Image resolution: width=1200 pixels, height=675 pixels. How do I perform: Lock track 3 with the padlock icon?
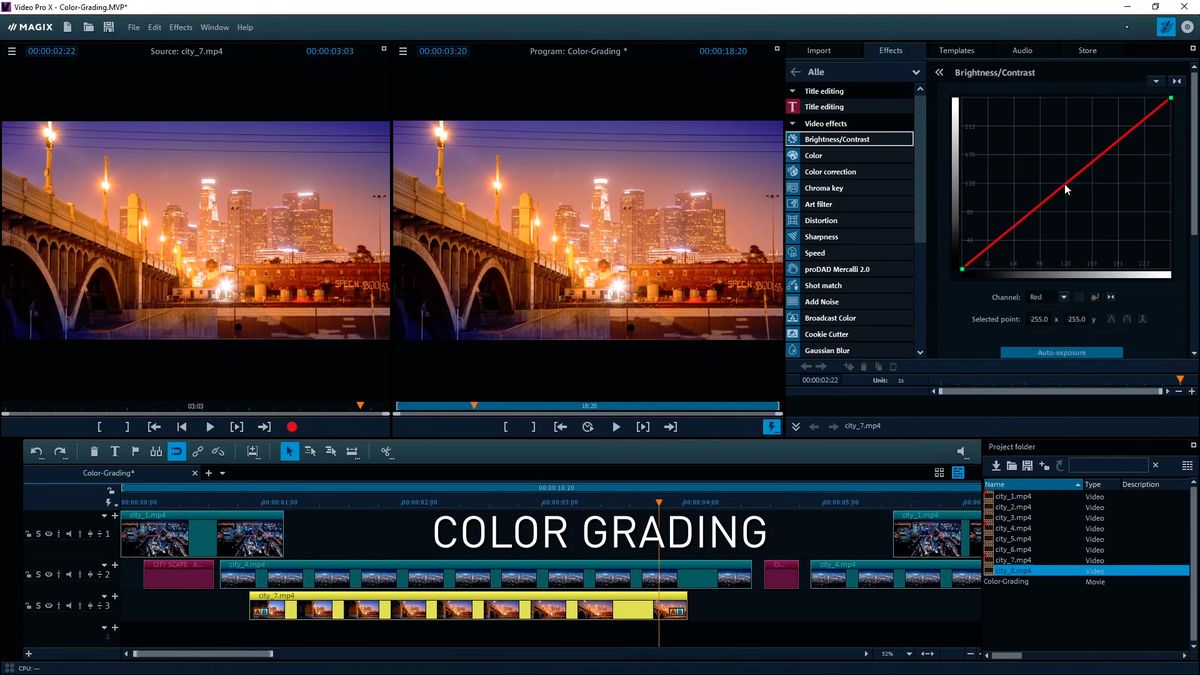pos(28,606)
